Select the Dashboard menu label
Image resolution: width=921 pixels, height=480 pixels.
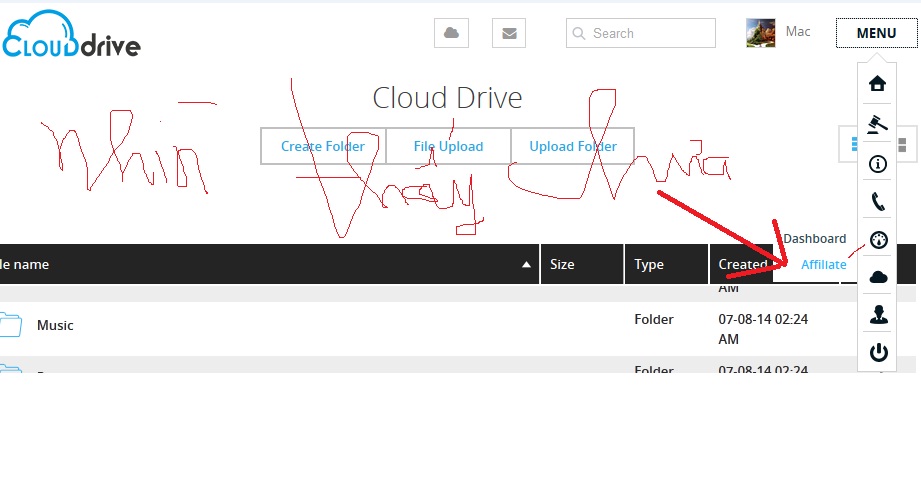(815, 239)
